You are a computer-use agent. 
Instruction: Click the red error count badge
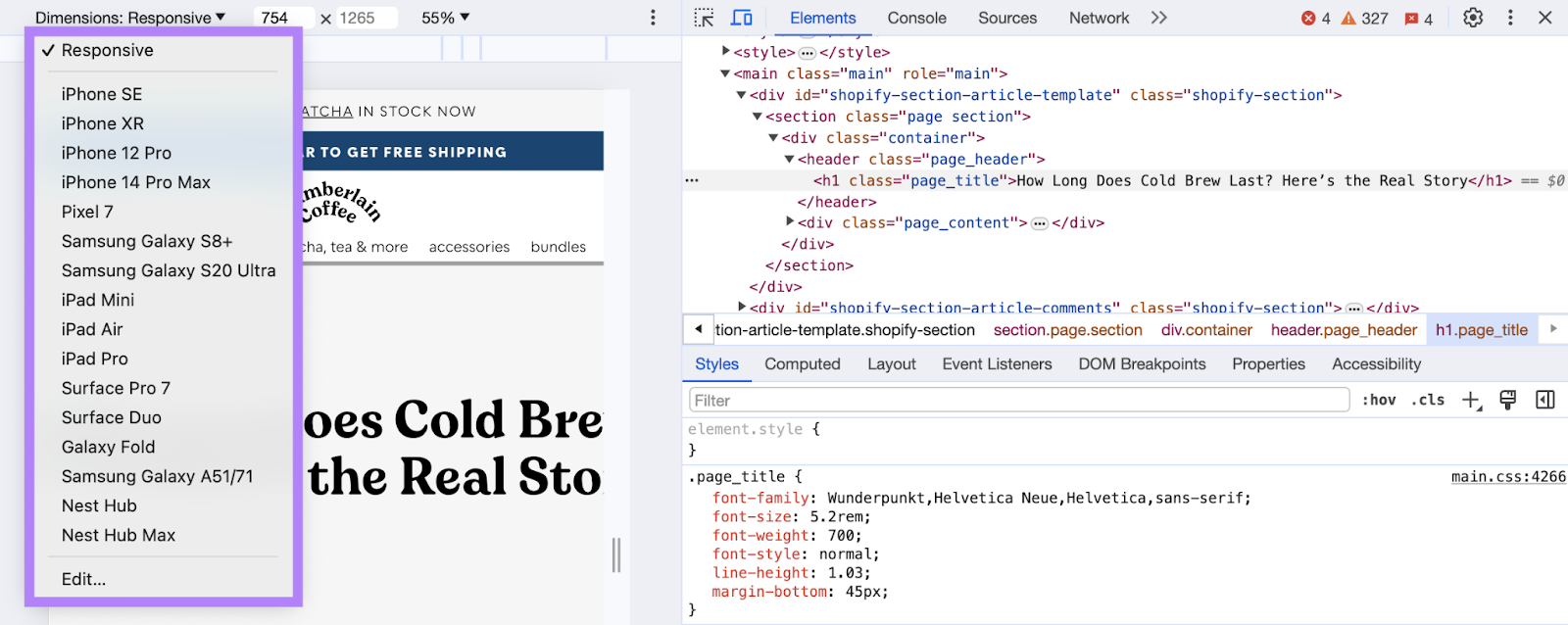[x=1315, y=19]
